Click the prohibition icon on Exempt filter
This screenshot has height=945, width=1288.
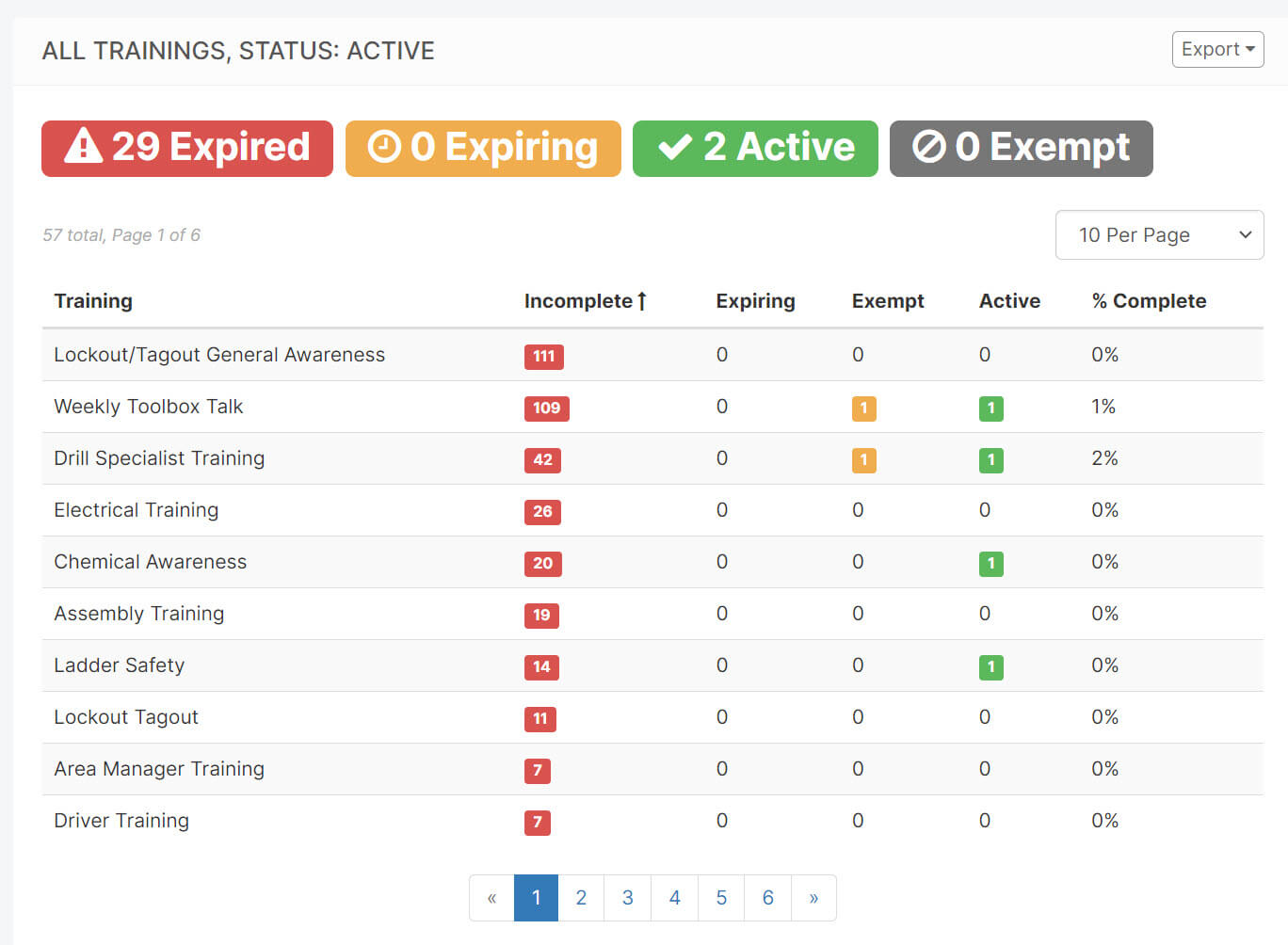[x=928, y=147]
